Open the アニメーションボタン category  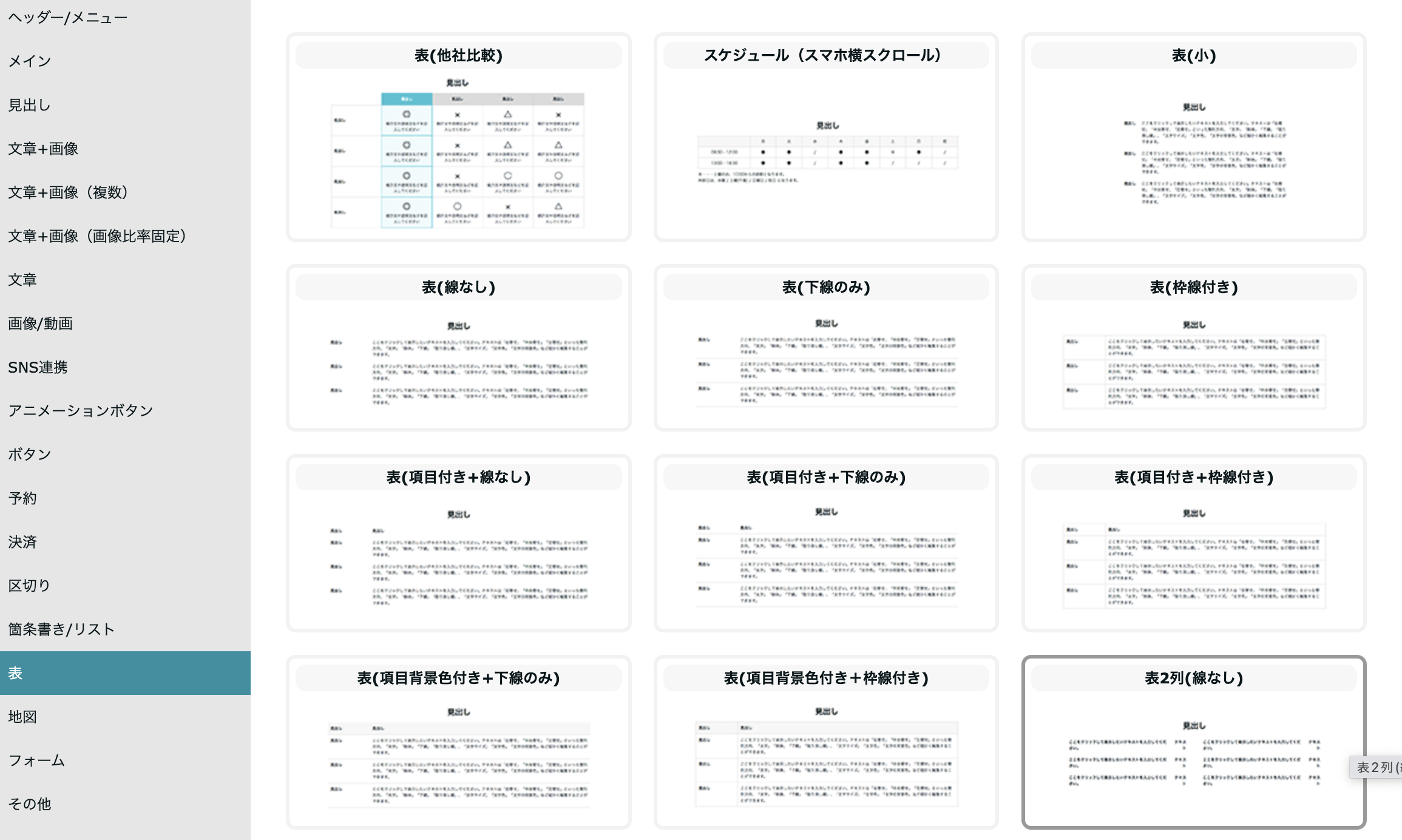pos(80,411)
